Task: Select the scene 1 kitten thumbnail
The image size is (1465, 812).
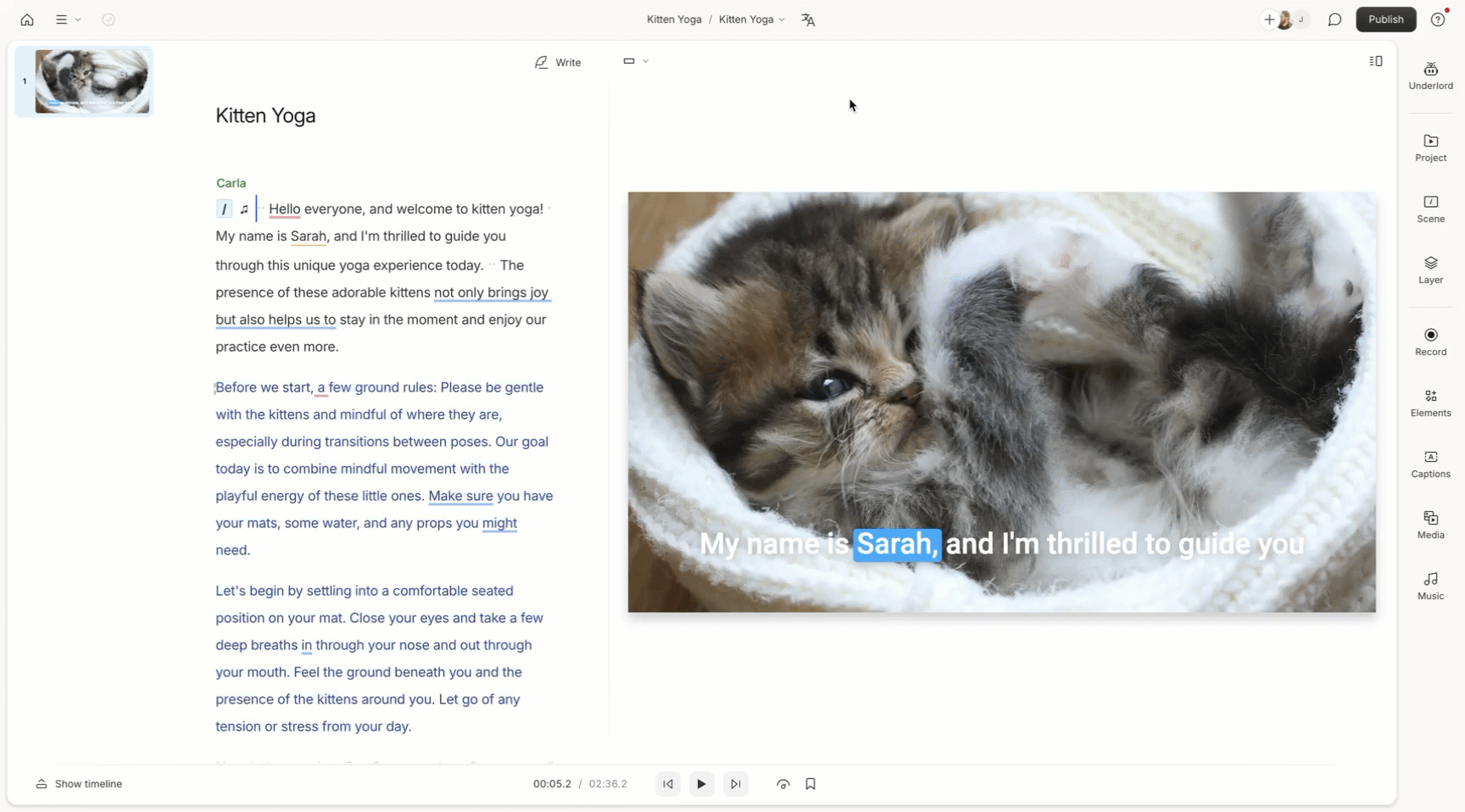Action: click(92, 81)
